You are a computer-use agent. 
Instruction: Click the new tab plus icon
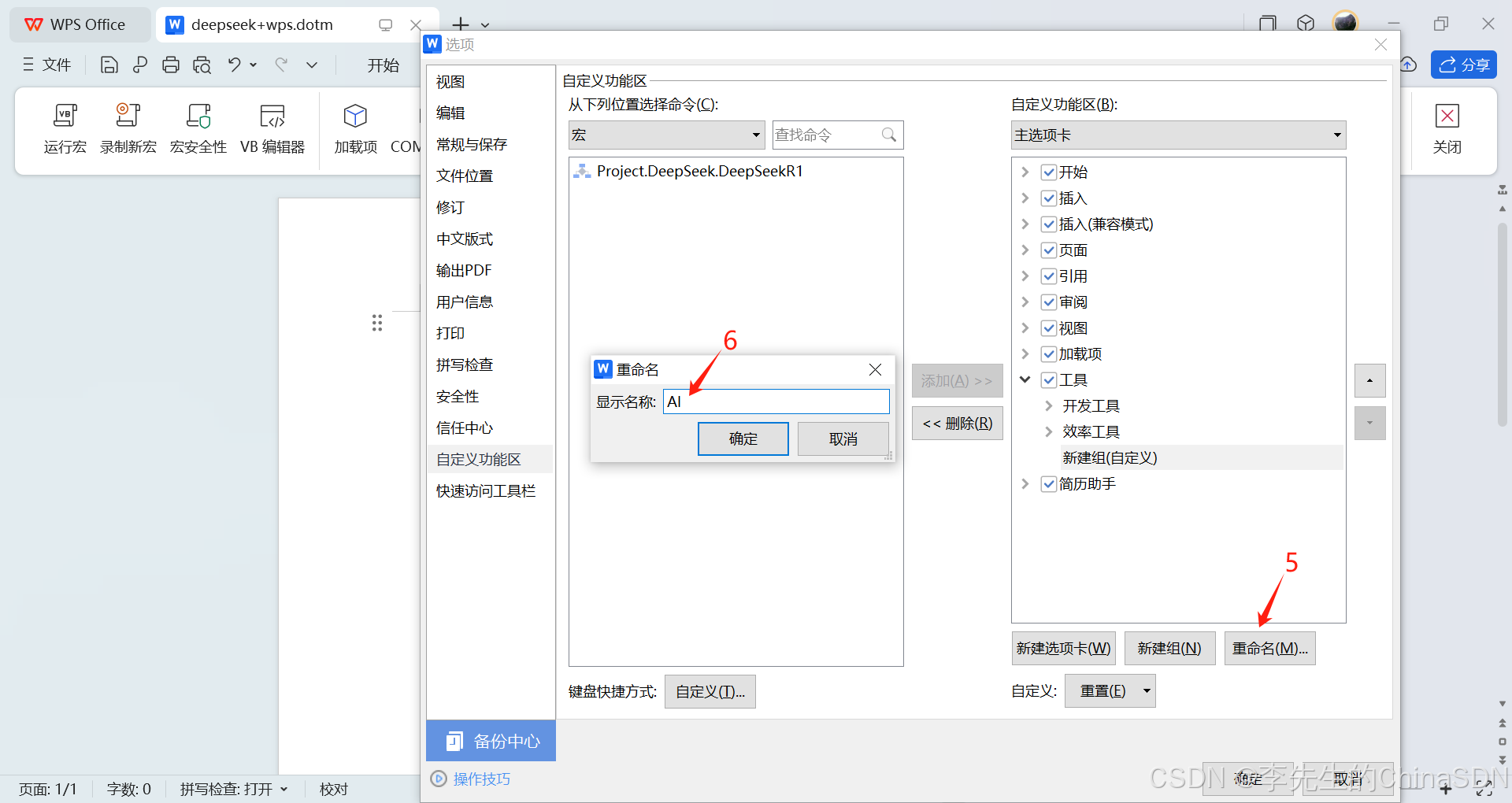tap(461, 24)
